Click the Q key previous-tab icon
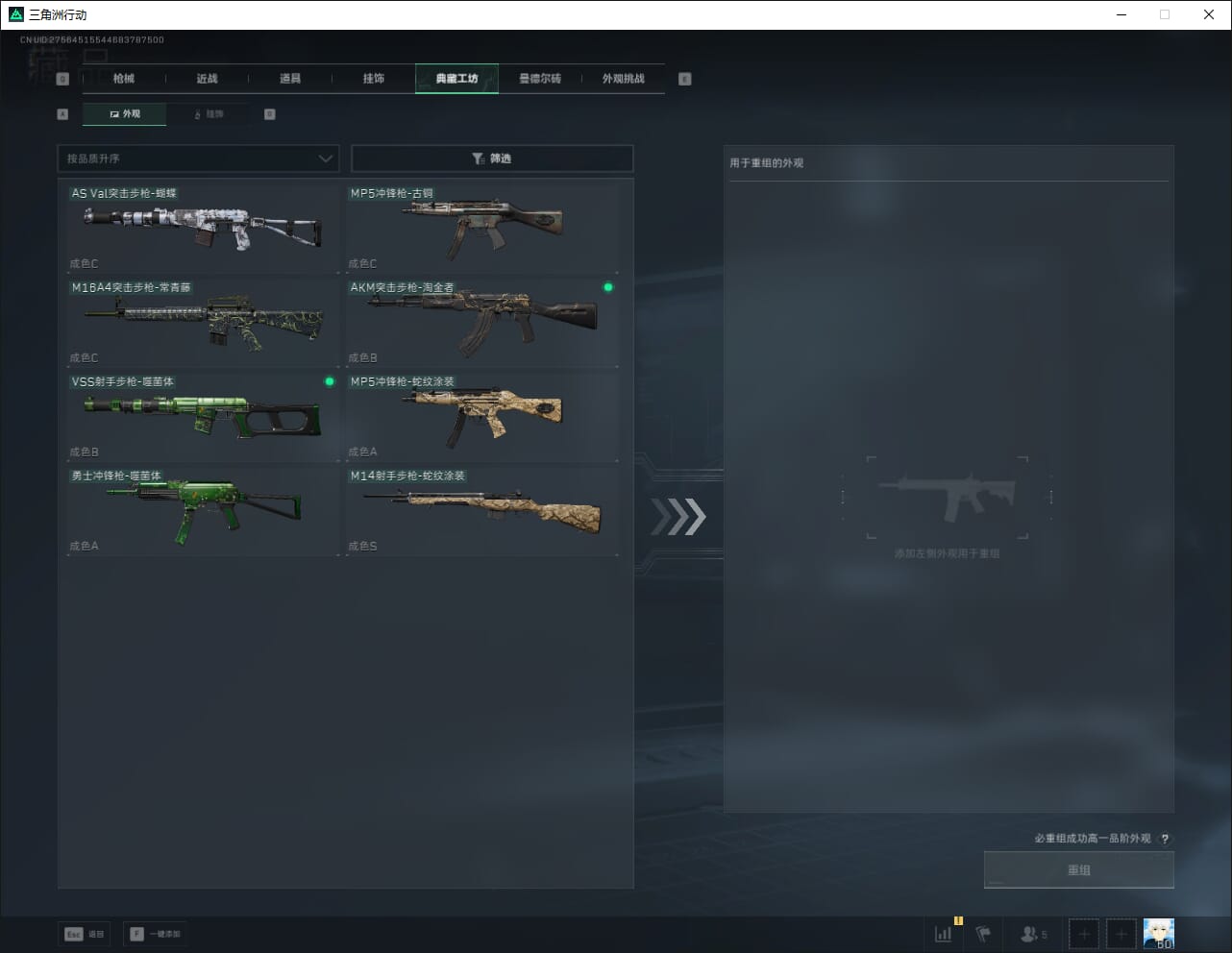The image size is (1232, 953). (62, 79)
